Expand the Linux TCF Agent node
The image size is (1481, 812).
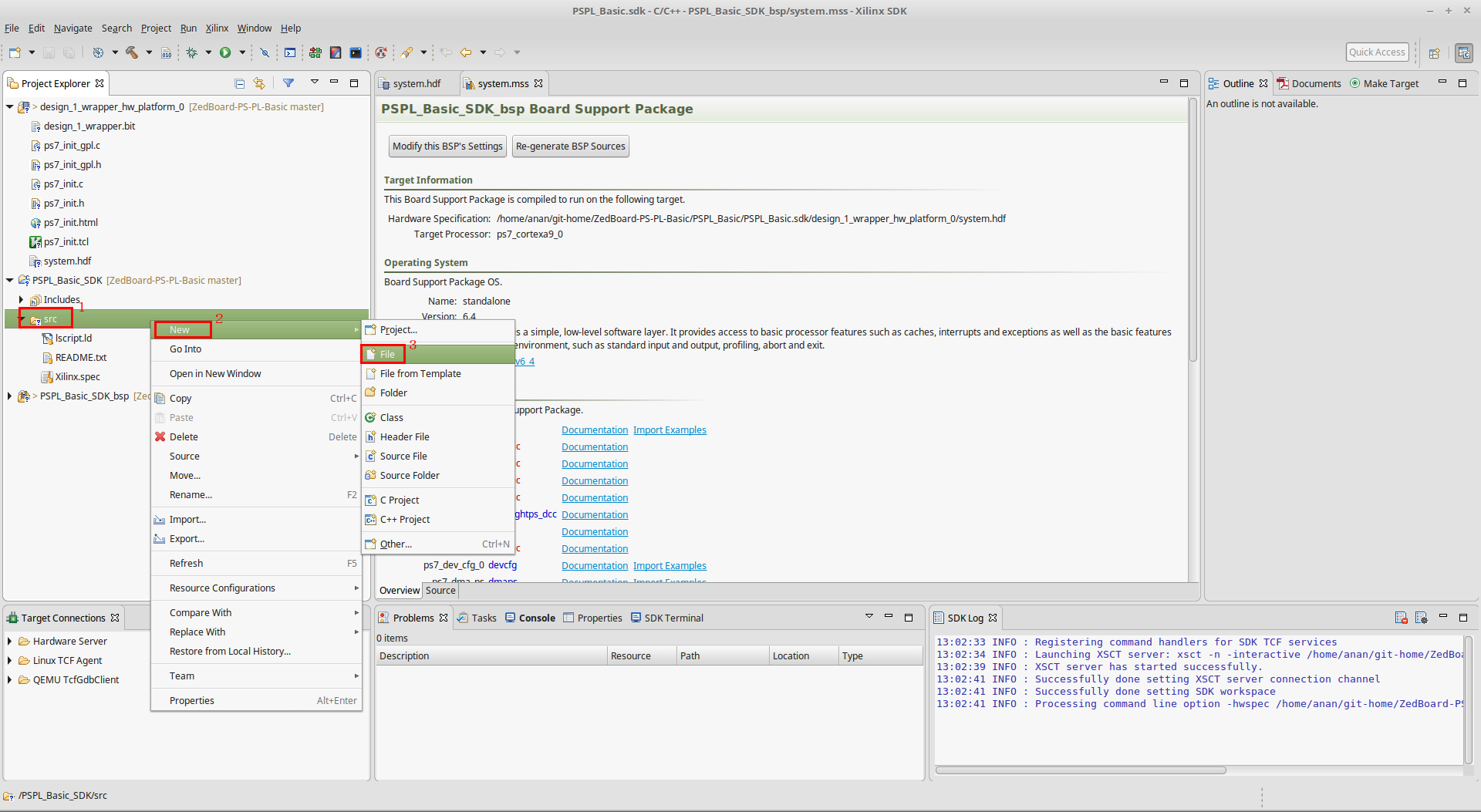coord(9,660)
